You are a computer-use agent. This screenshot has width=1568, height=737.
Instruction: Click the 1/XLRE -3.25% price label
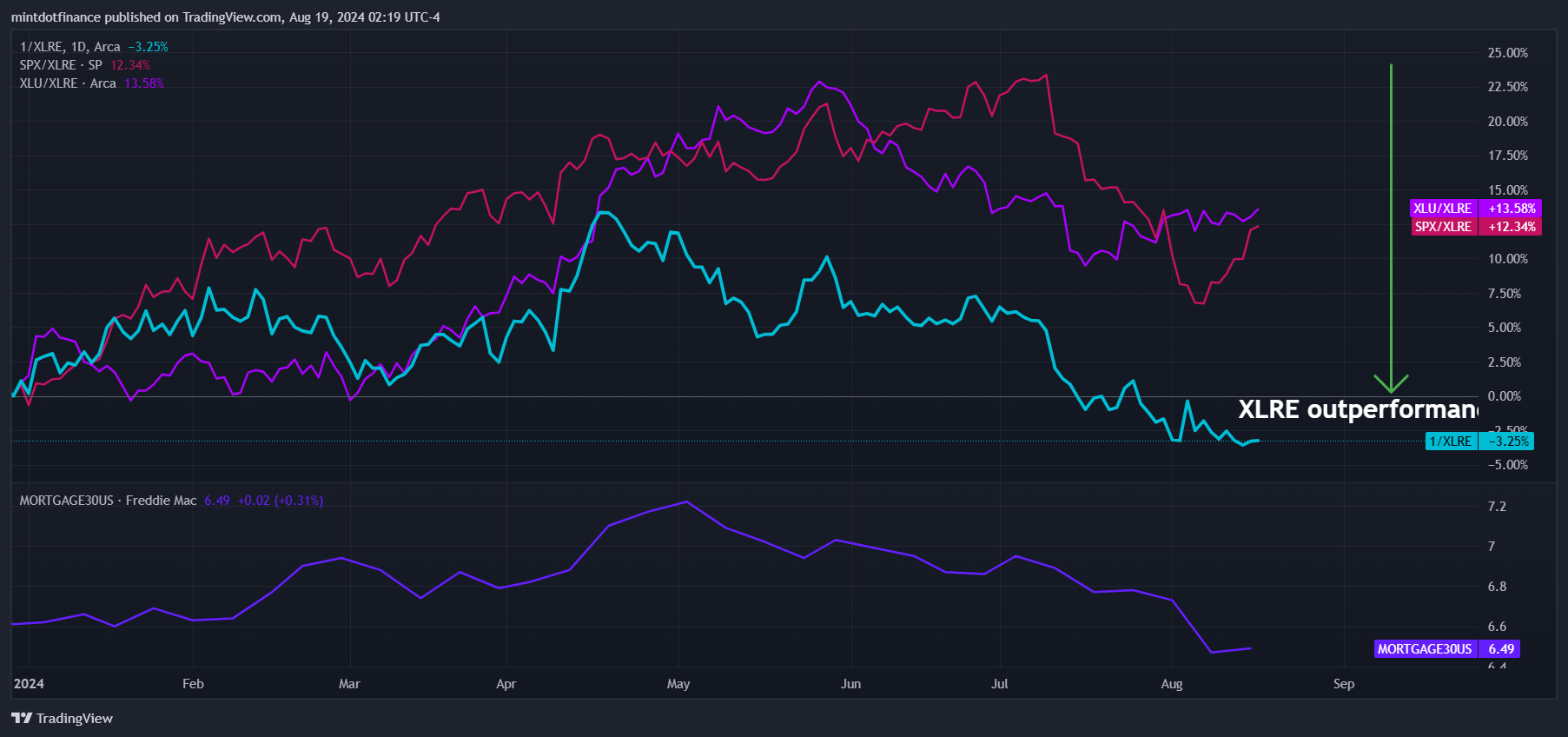coord(1480,442)
